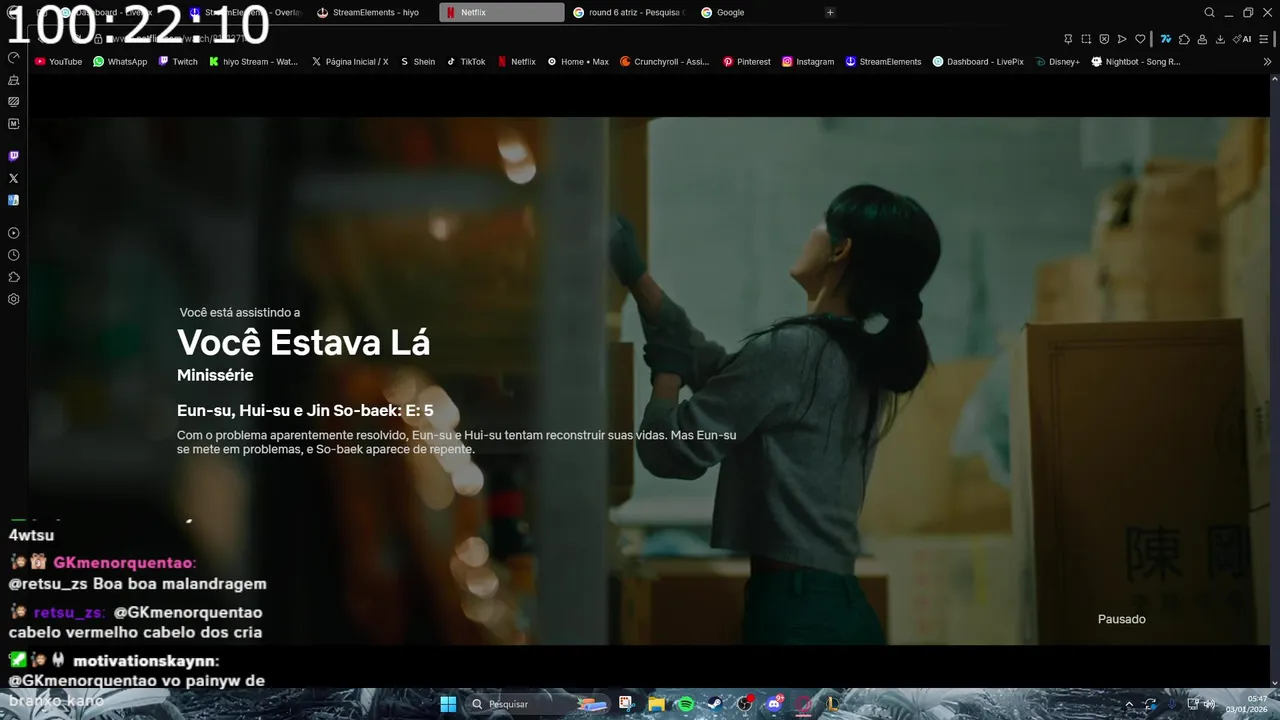Screen dimensions: 1280x720
Task: Click the M square sidebar icon
Action: point(14,124)
